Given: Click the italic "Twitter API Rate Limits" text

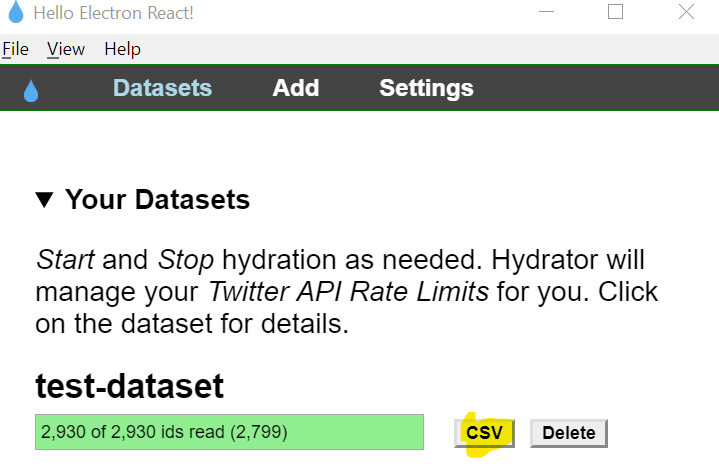Looking at the screenshot, I should tap(348, 293).
